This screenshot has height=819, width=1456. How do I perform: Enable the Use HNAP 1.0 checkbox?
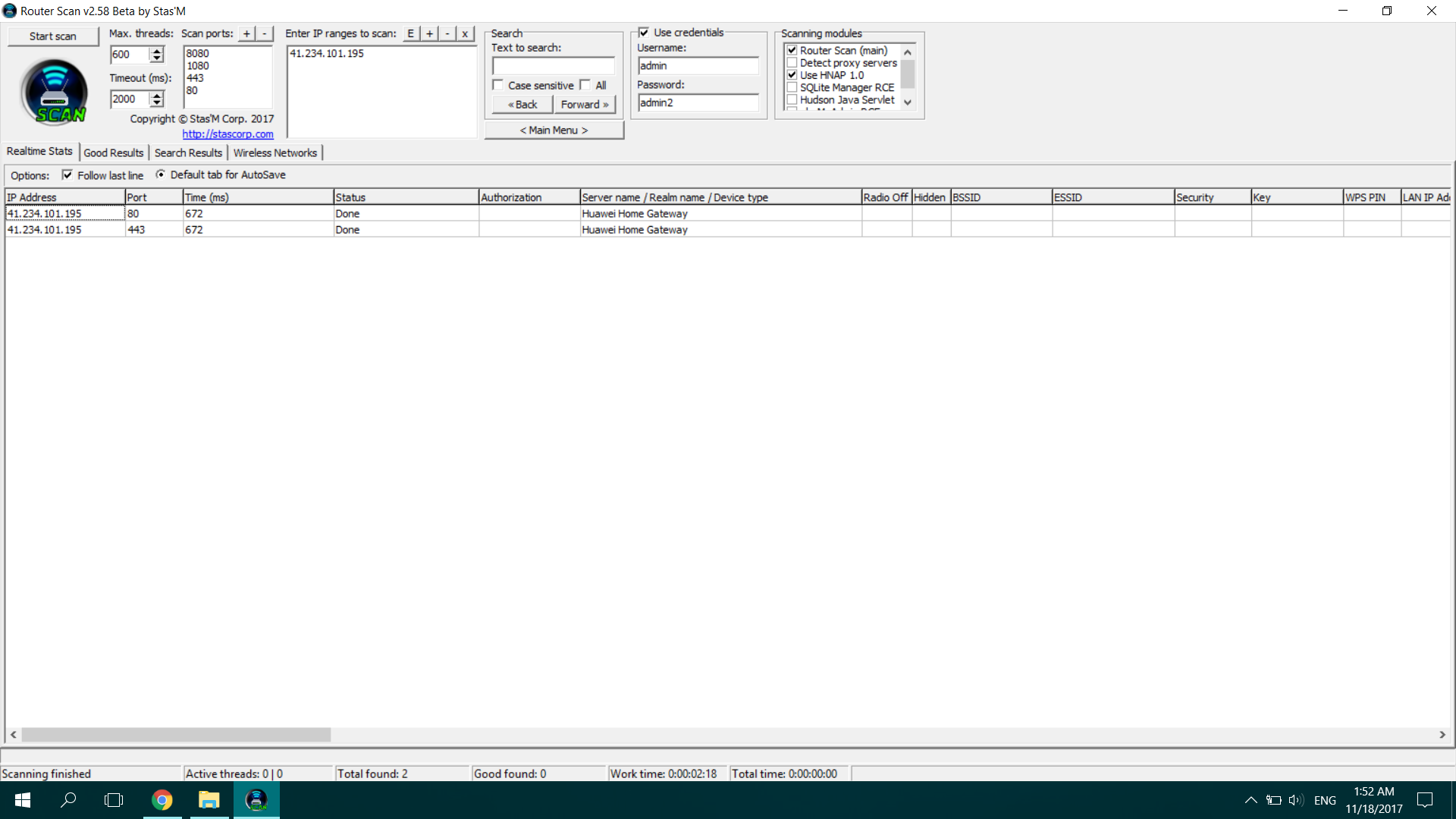pos(791,74)
